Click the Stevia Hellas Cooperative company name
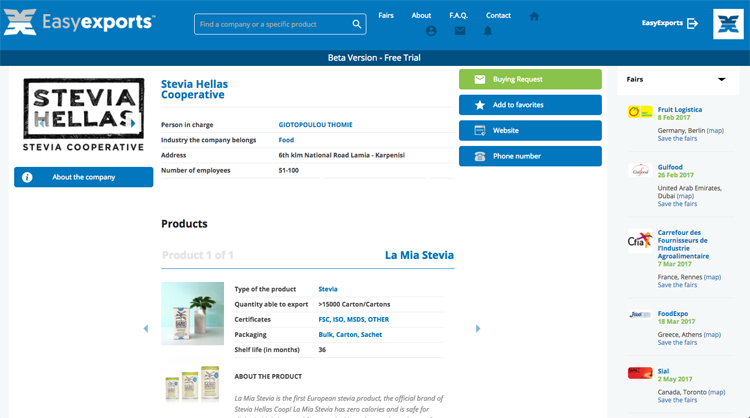Image resolution: width=750 pixels, height=418 pixels. pos(194,89)
